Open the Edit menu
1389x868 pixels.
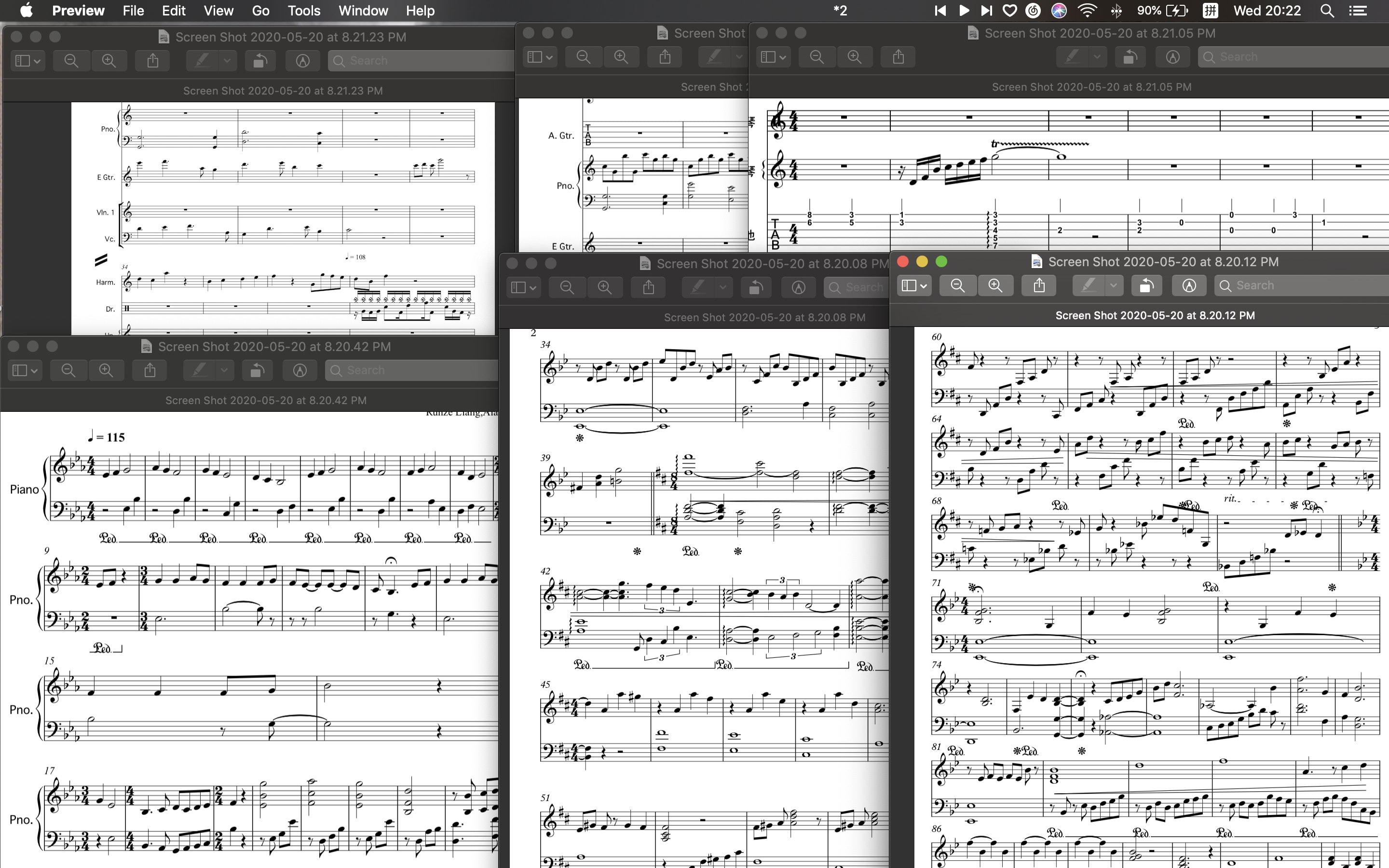(x=174, y=10)
